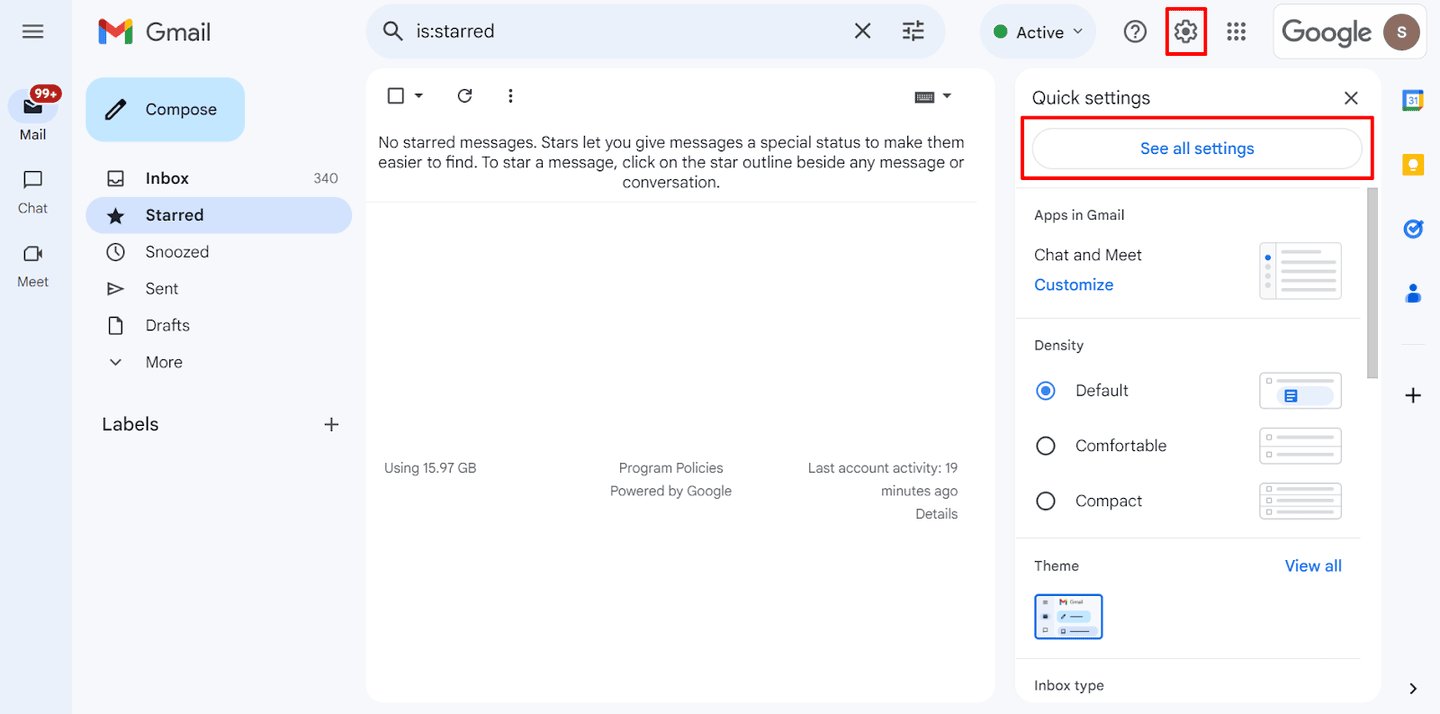
Task: Open the Sent folder
Action: tap(219, 288)
